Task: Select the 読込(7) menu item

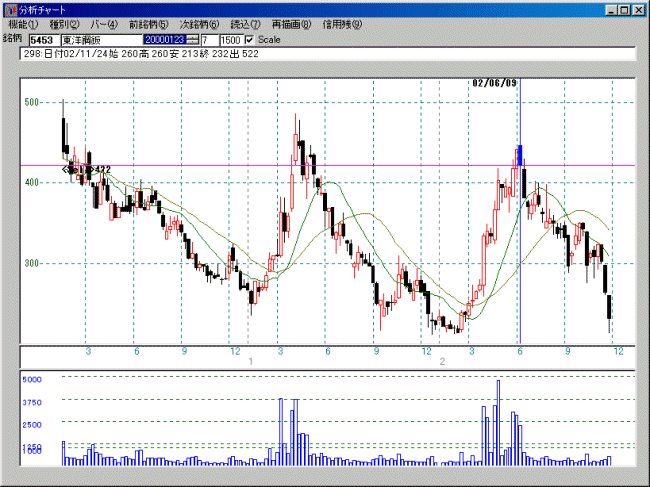Action: point(245,24)
